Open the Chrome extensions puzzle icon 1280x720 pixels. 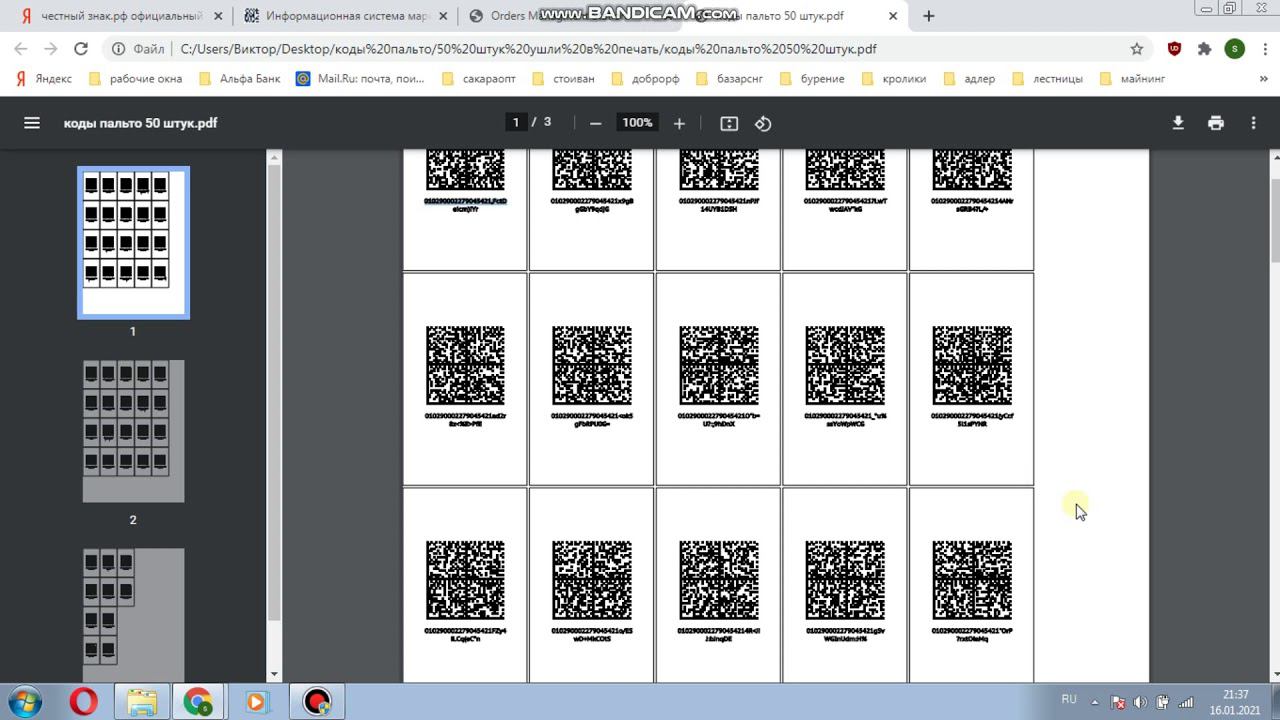coord(1205,49)
